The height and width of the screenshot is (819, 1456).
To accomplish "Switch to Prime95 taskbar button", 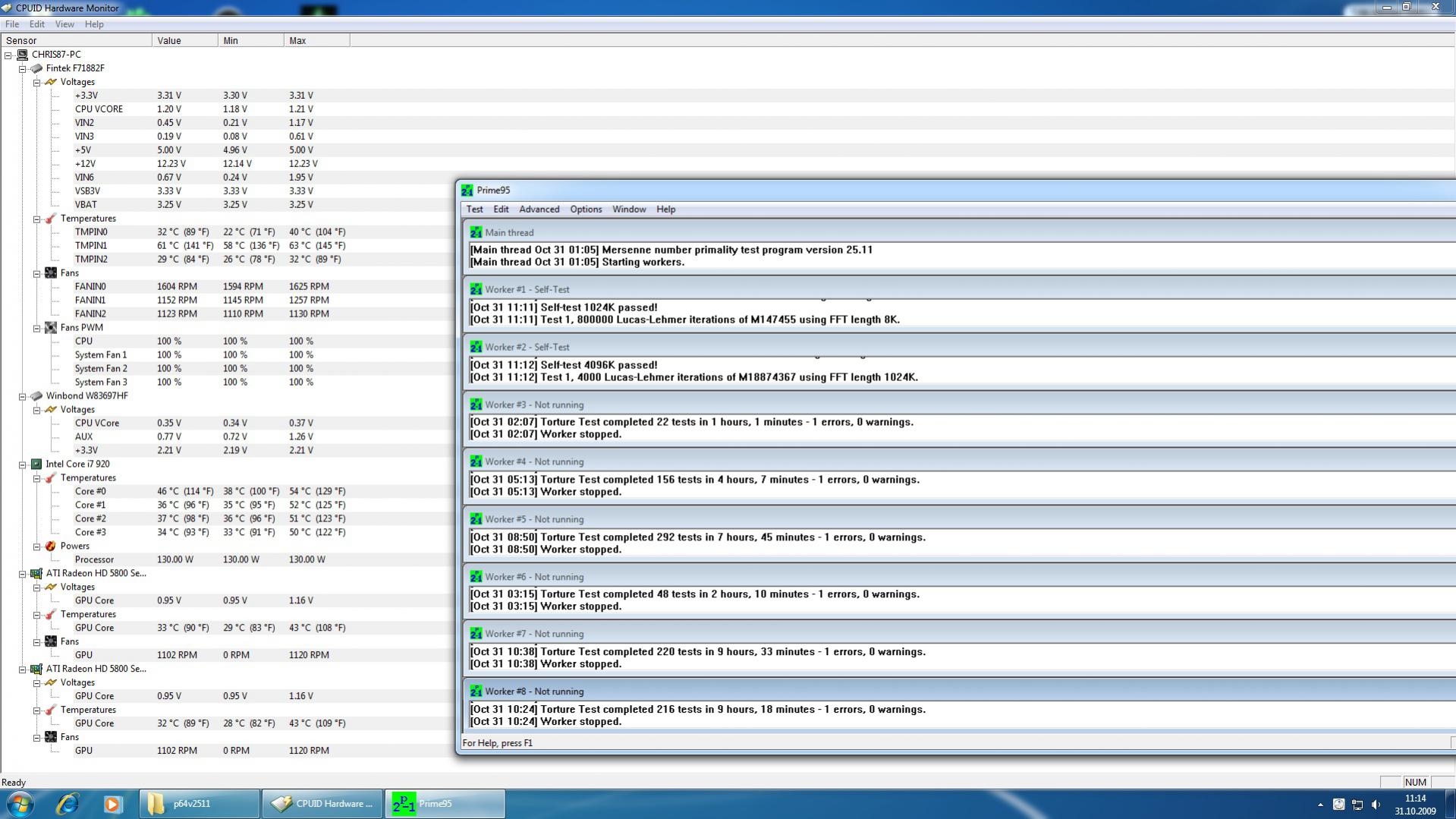I will (x=445, y=804).
